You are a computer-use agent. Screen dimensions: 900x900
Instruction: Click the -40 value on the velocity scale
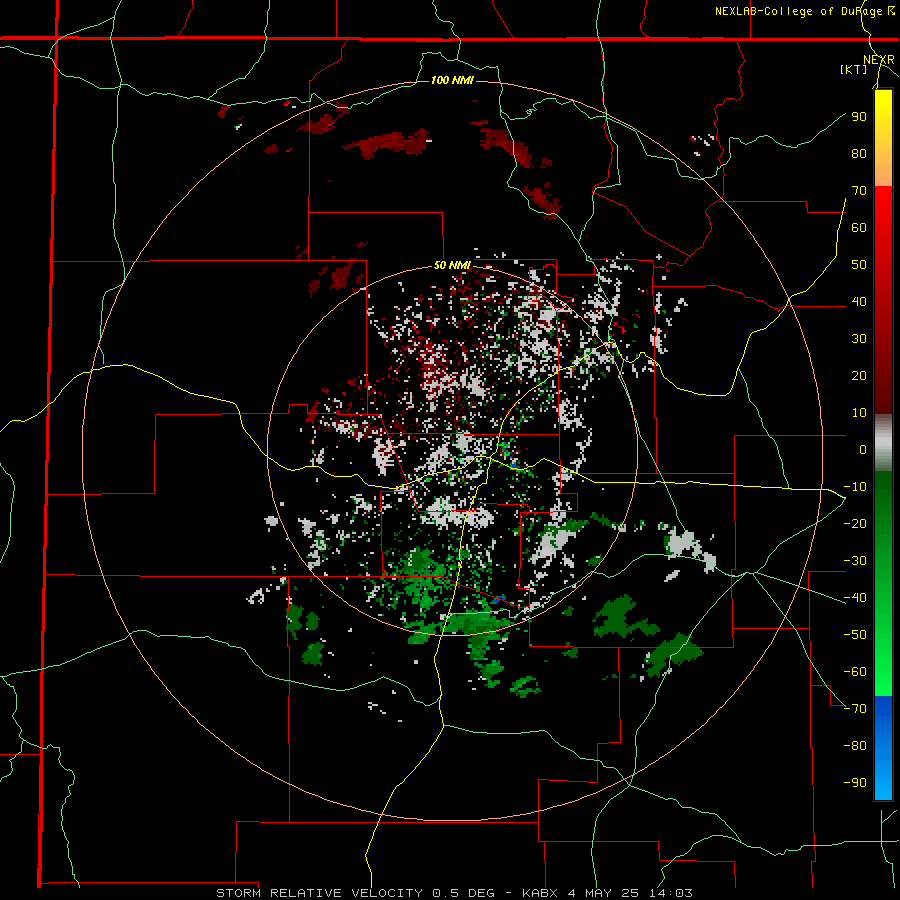(x=855, y=598)
